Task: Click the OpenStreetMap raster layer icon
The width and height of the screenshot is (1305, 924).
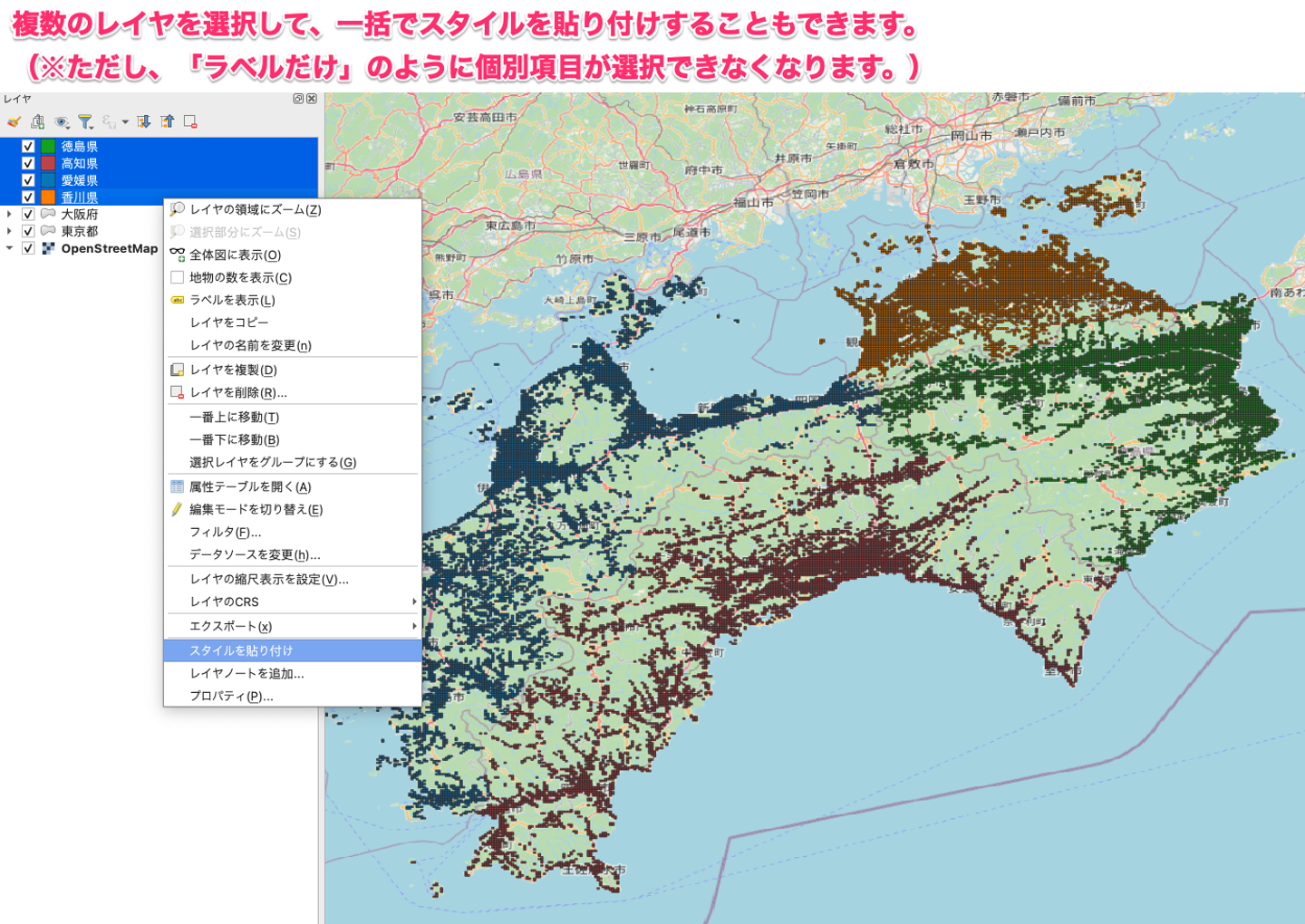Action: point(48,248)
